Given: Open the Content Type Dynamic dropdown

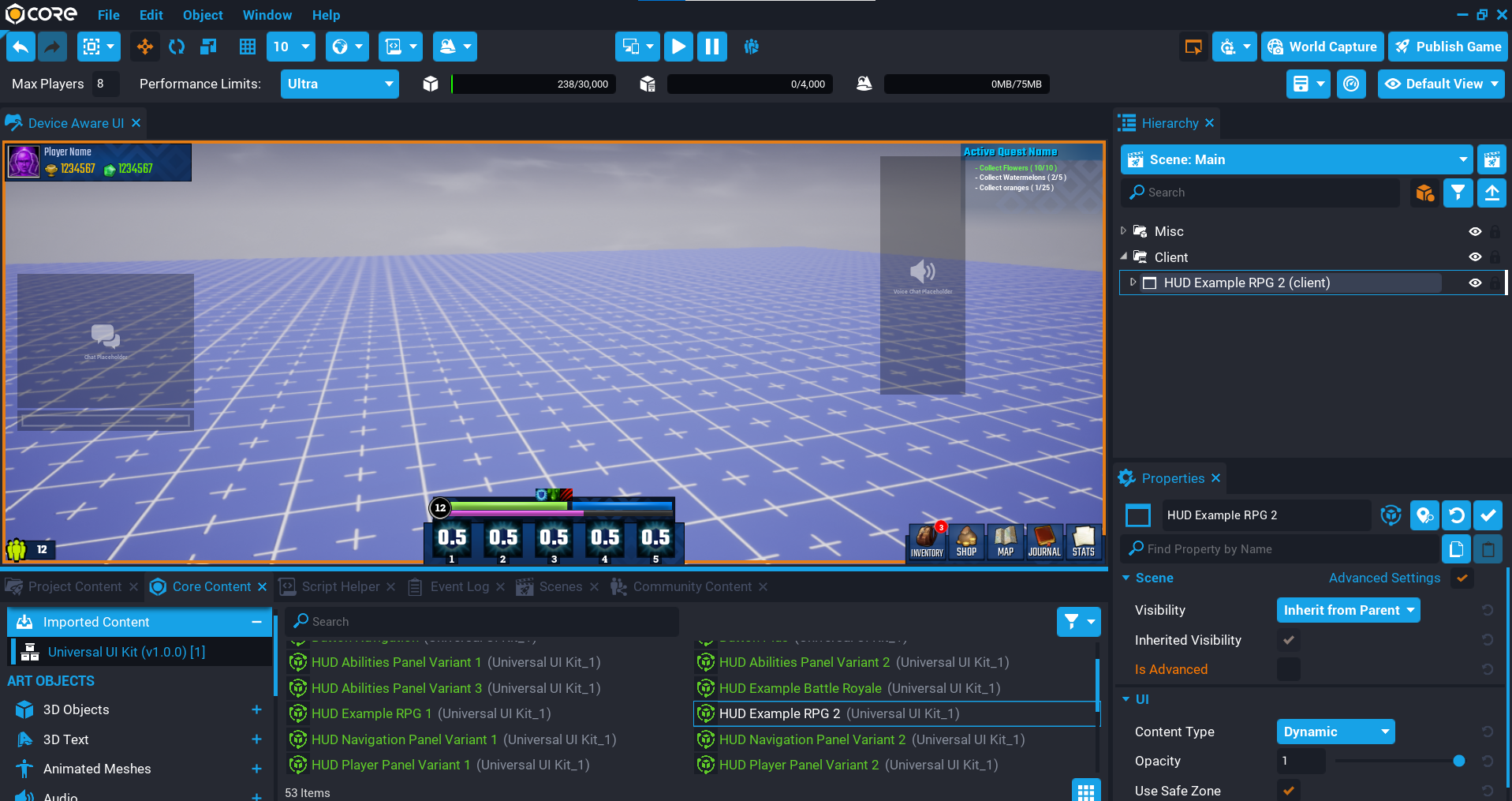Looking at the screenshot, I should [1335, 732].
